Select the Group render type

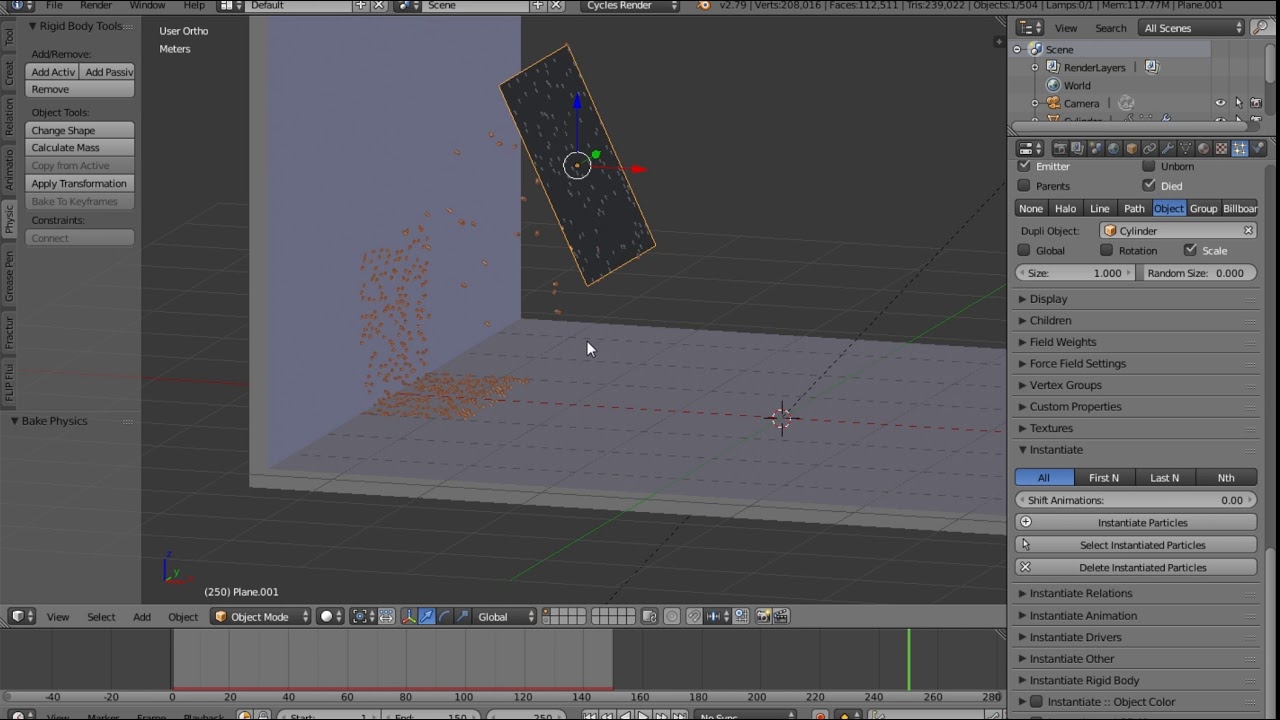pyautogui.click(x=1203, y=208)
